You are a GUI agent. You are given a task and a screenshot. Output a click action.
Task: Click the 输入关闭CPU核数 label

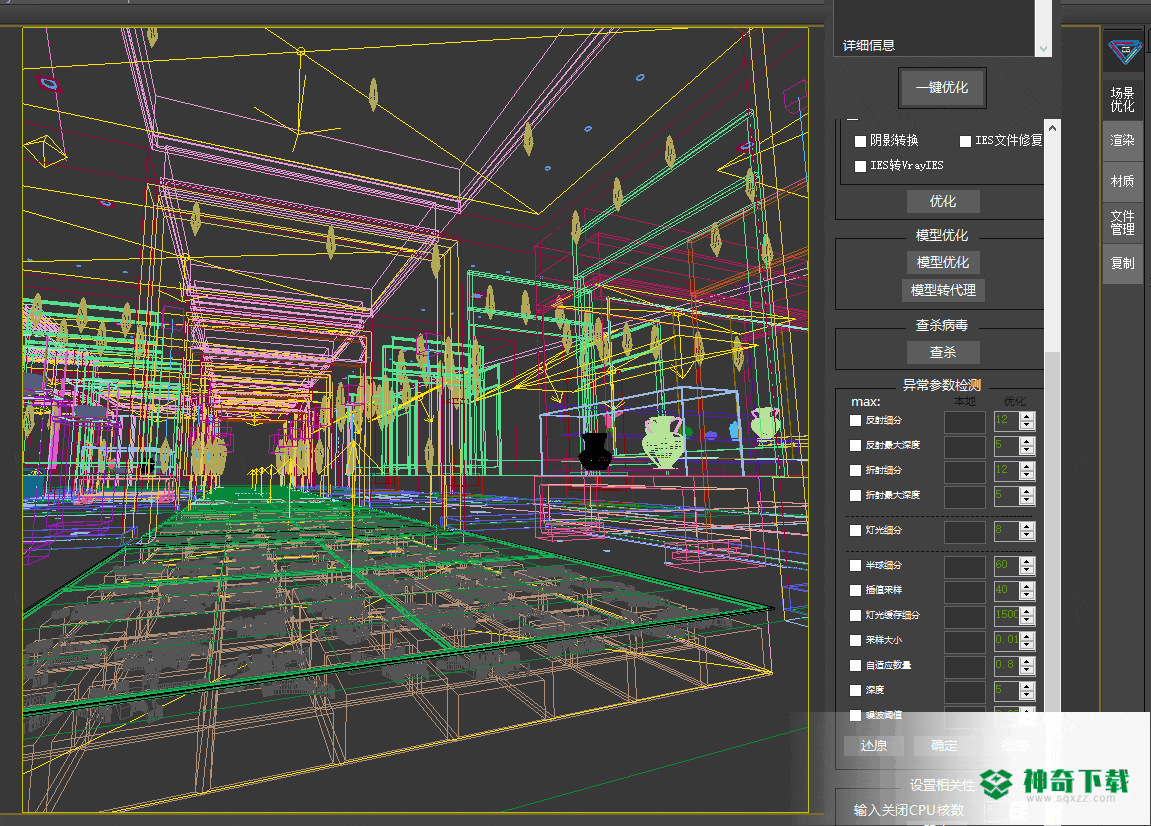[908, 810]
